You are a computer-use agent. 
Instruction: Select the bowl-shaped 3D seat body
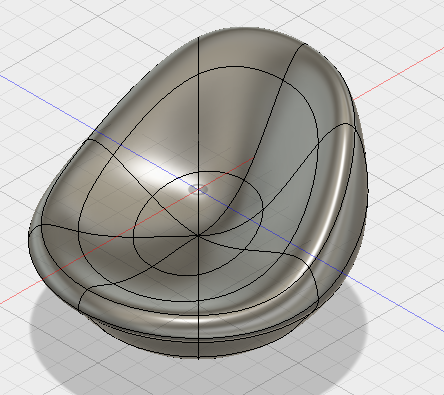coord(199,193)
